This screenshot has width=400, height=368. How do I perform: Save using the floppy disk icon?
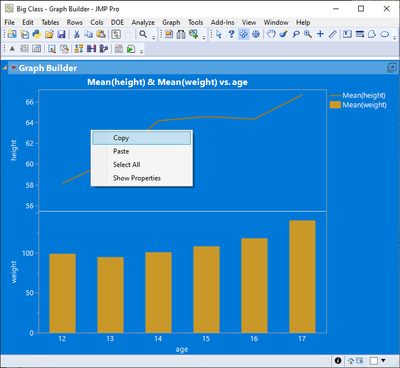[x=61, y=34]
